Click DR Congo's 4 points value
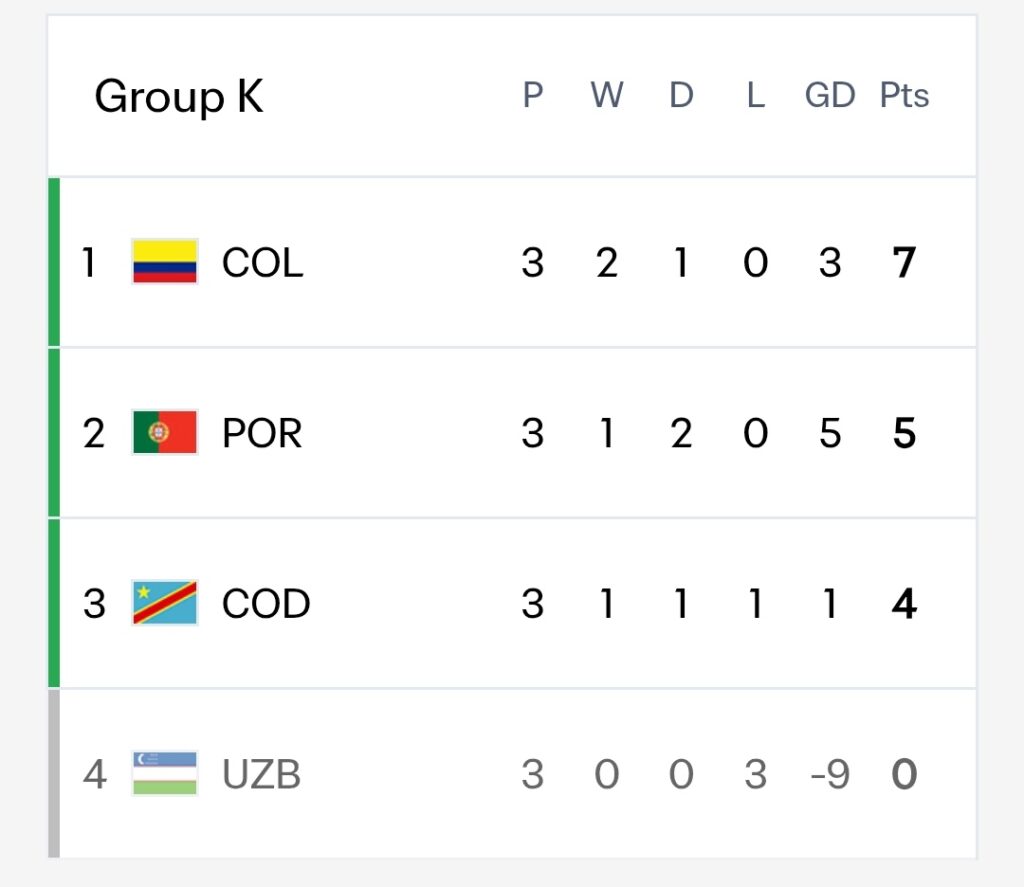This screenshot has height=887, width=1024. tap(904, 604)
